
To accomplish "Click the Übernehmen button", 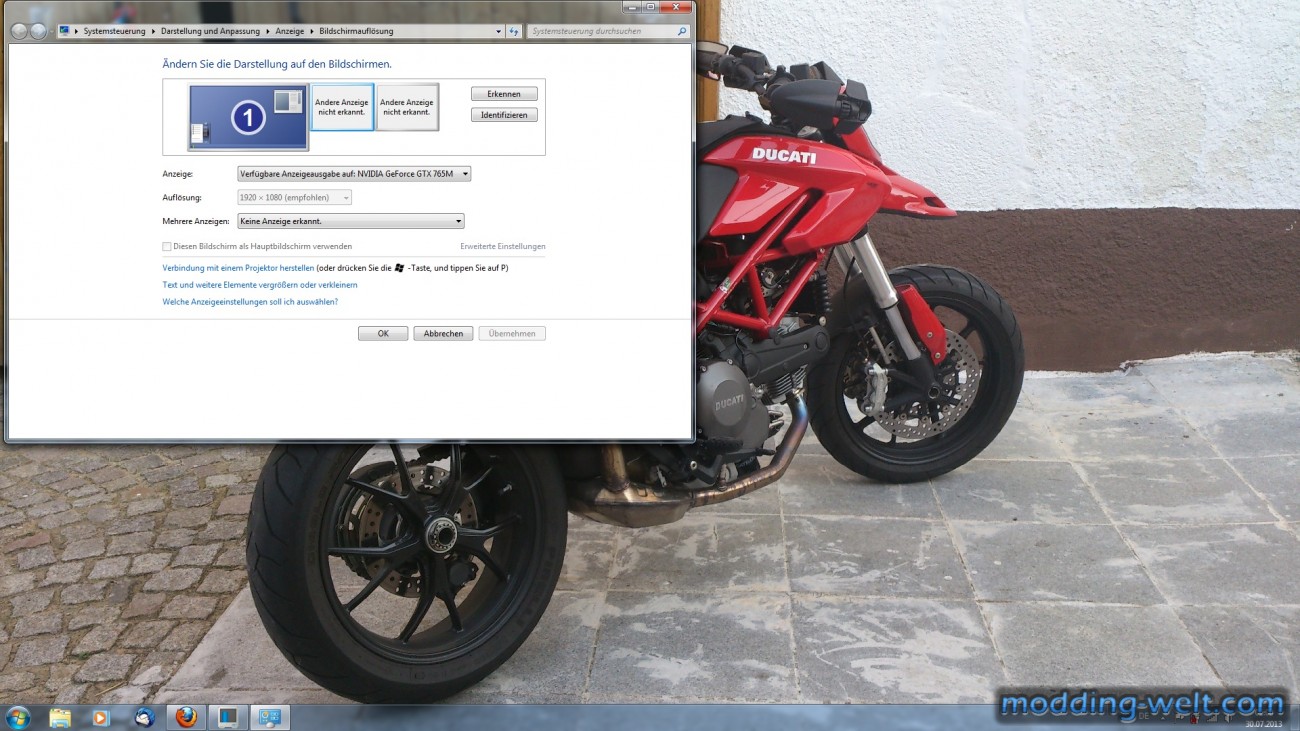I will (x=512, y=334).
